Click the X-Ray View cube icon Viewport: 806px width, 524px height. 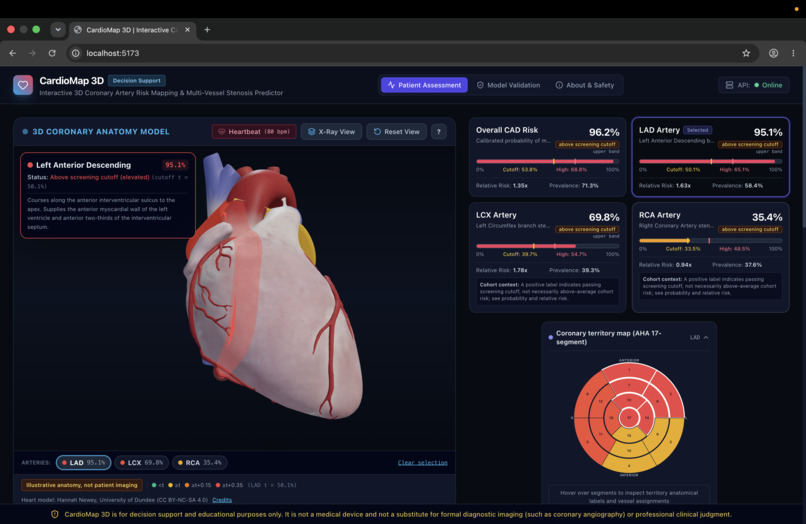(311, 132)
